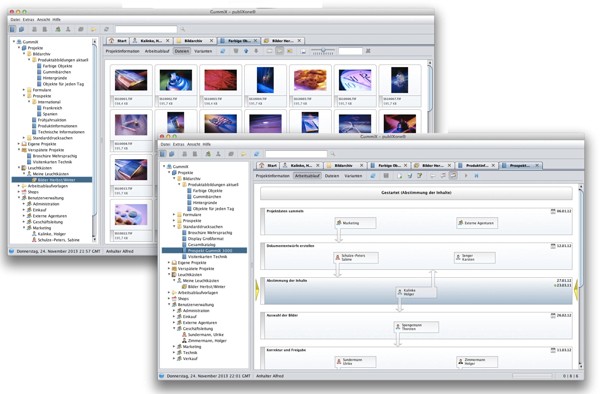Toggle the Dateien view button in back window
This screenshot has height=394, width=600.
click(x=182, y=51)
